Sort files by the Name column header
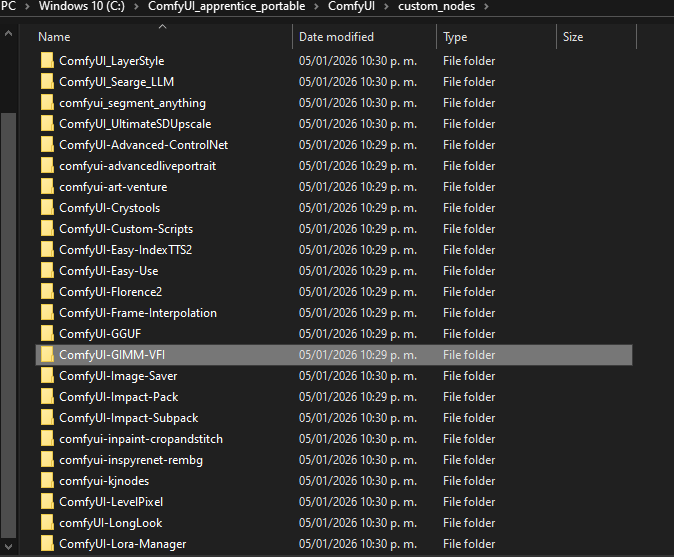This screenshot has width=674, height=557. click(x=163, y=37)
